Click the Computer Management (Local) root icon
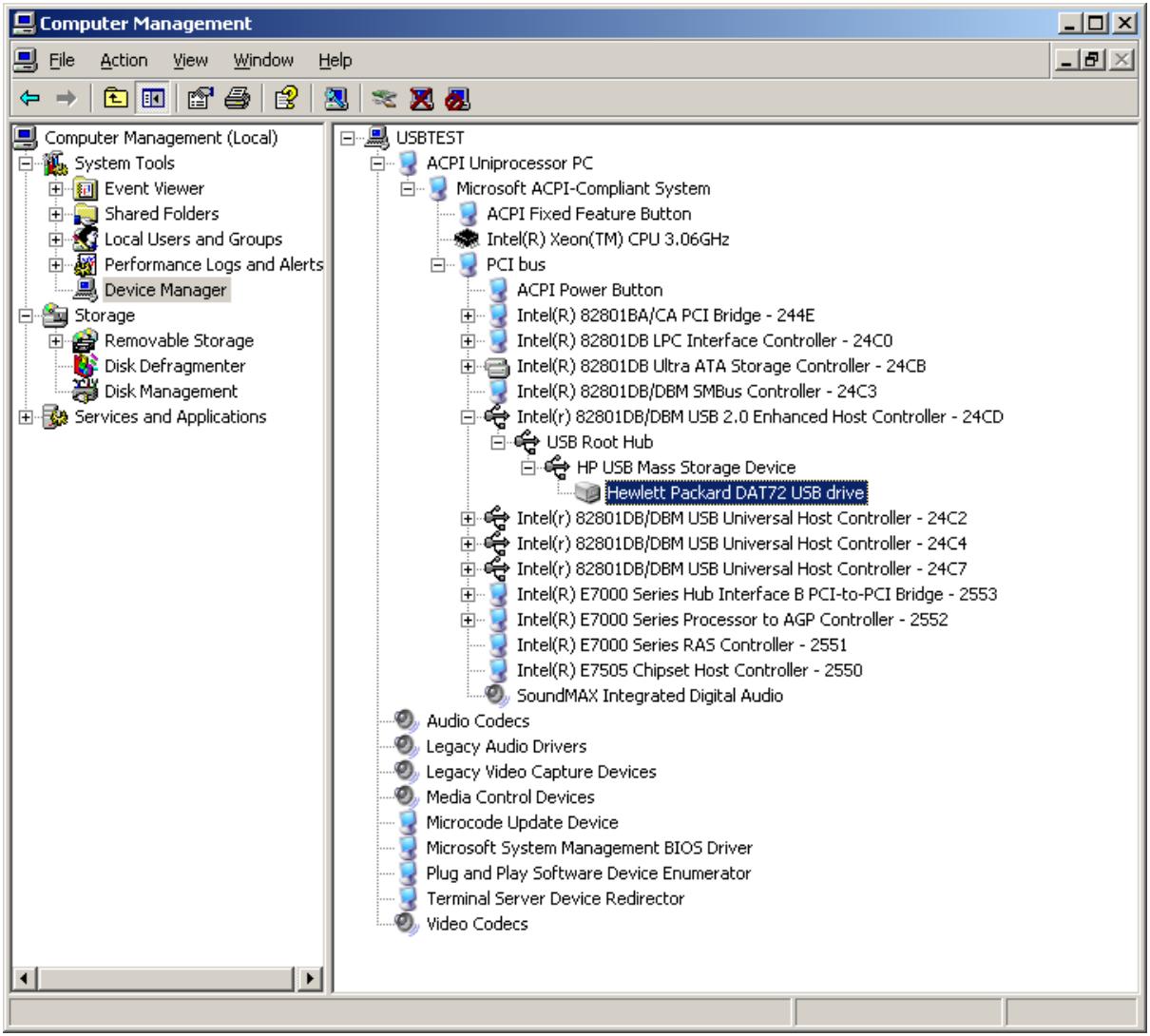Screen dimensions: 1150x1036 tap(26, 138)
